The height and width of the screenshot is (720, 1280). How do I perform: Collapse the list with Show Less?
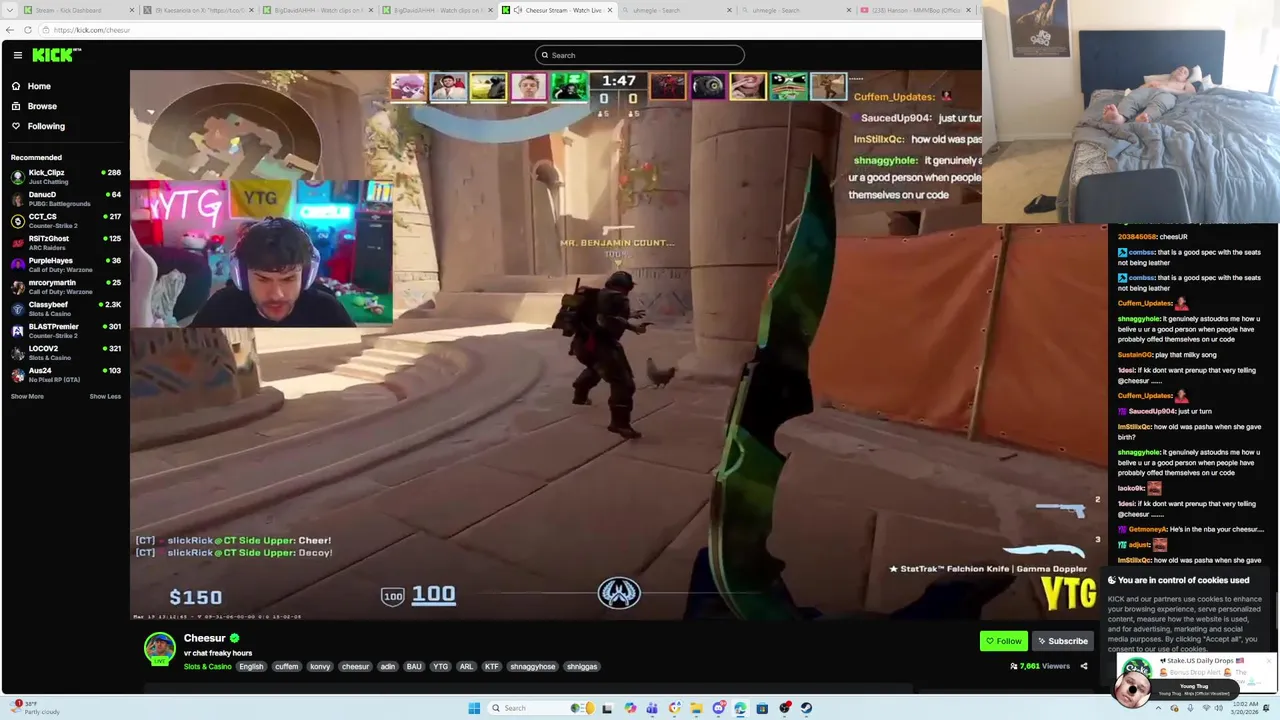point(105,397)
